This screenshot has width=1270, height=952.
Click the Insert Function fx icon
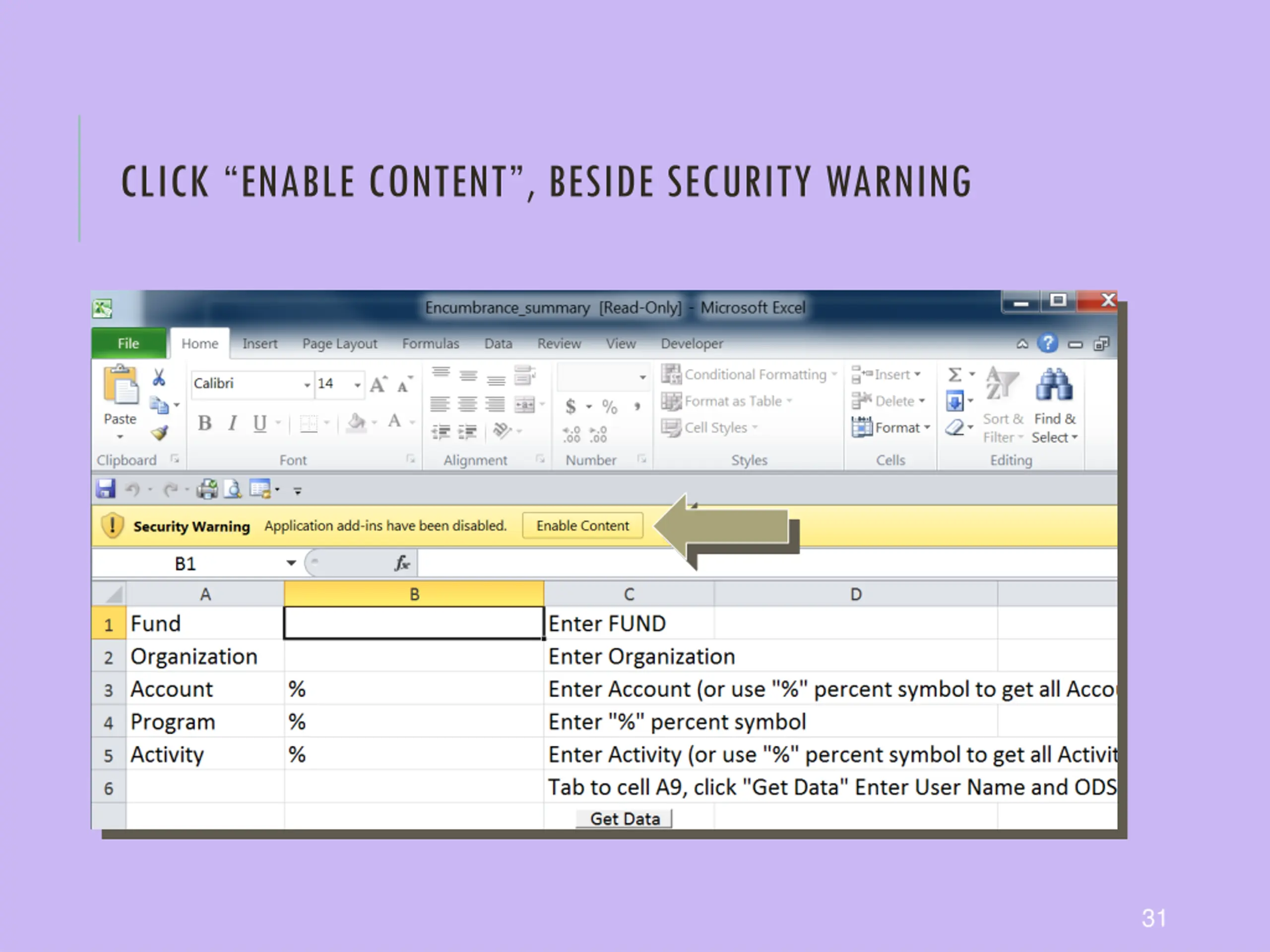click(402, 563)
